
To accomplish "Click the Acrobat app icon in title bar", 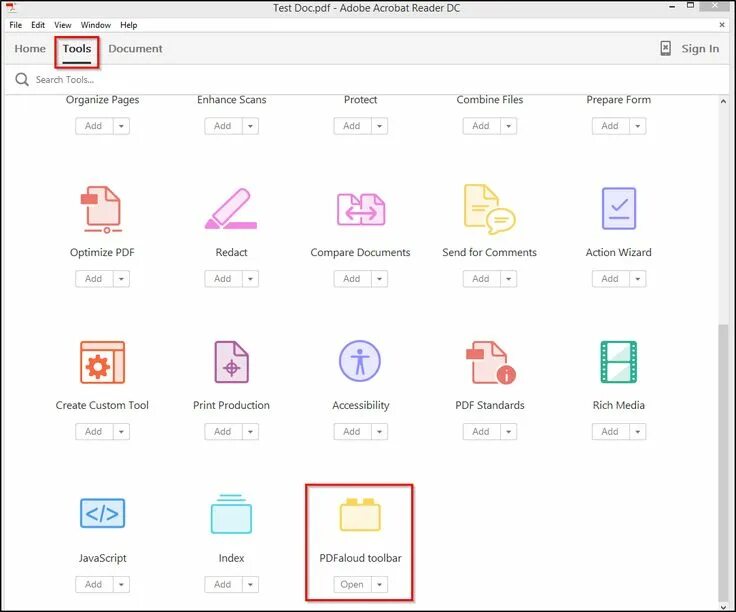I will pos(12,8).
